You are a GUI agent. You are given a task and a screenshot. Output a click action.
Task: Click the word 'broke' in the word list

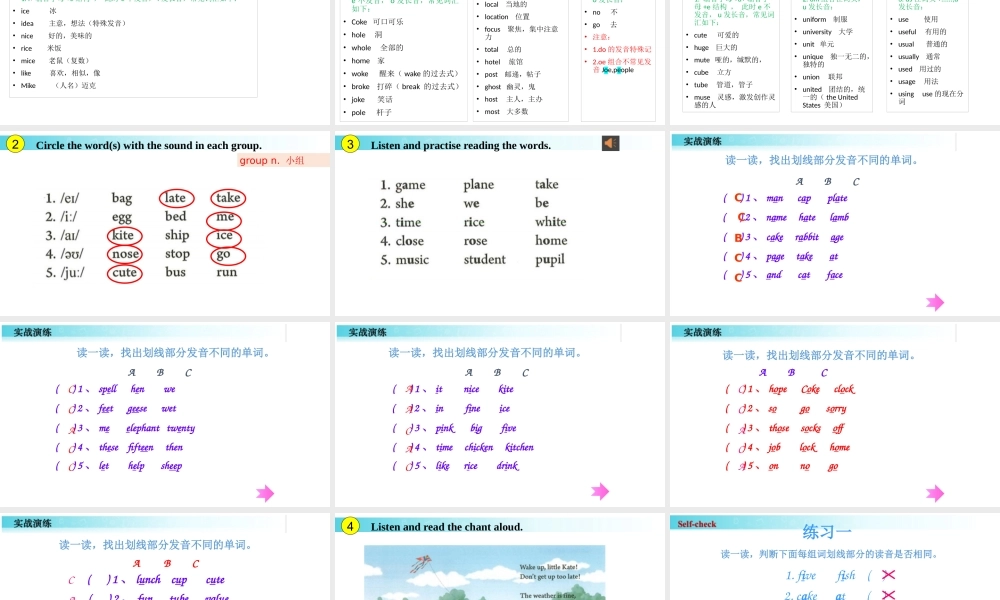tap(360, 87)
